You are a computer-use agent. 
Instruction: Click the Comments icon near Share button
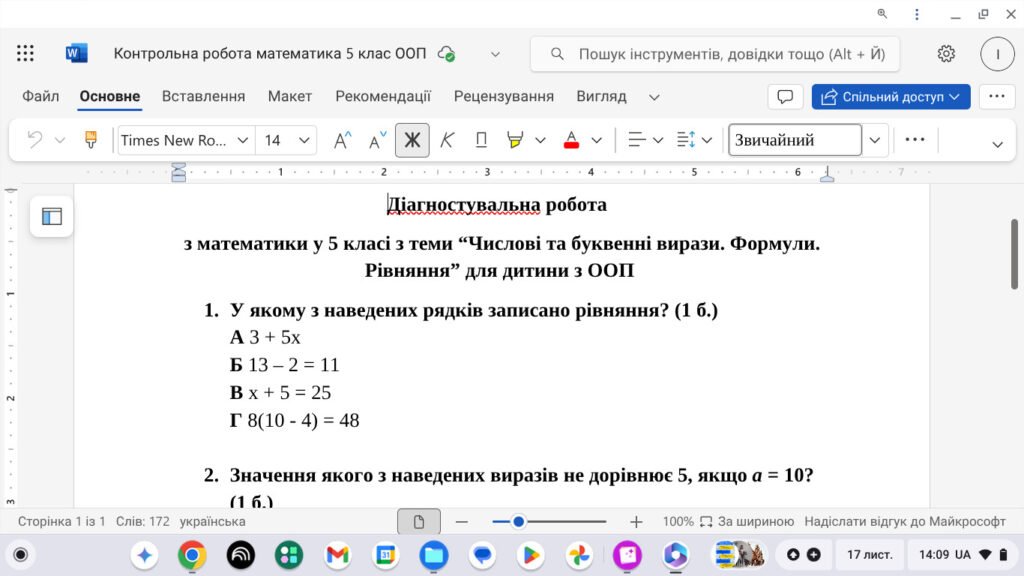(x=785, y=96)
